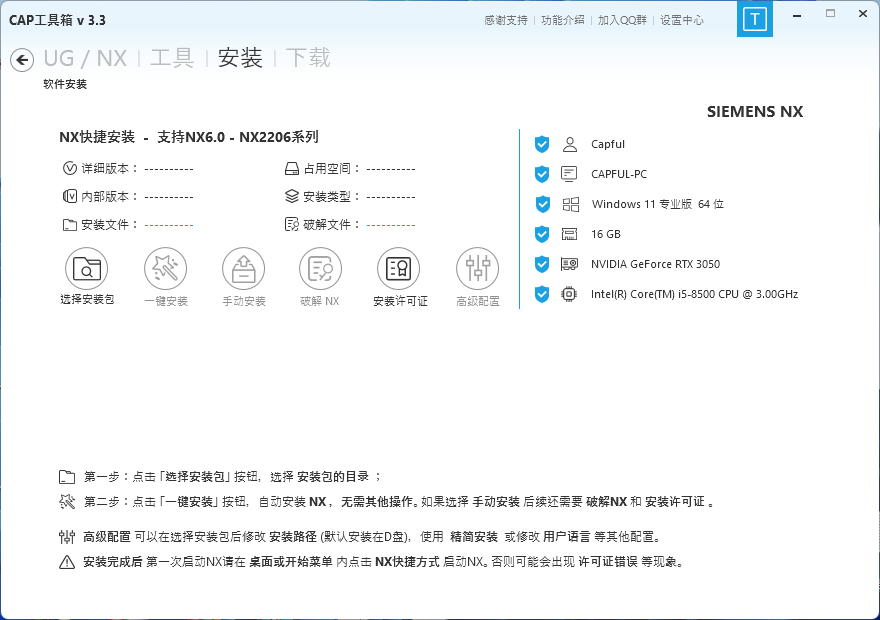Click the monitor icon beside CAPFUL-PC
The height and width of the screenshot is (620, 880).
click(x=570, y=174)
